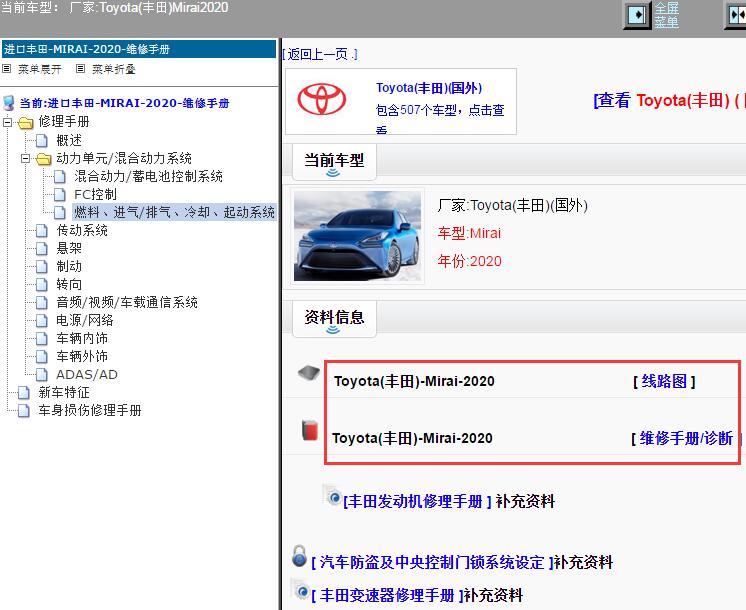Click the page icon next to 车身损伤修理手册
Viewport: 746px width, 610px height.
coord(24,411)
